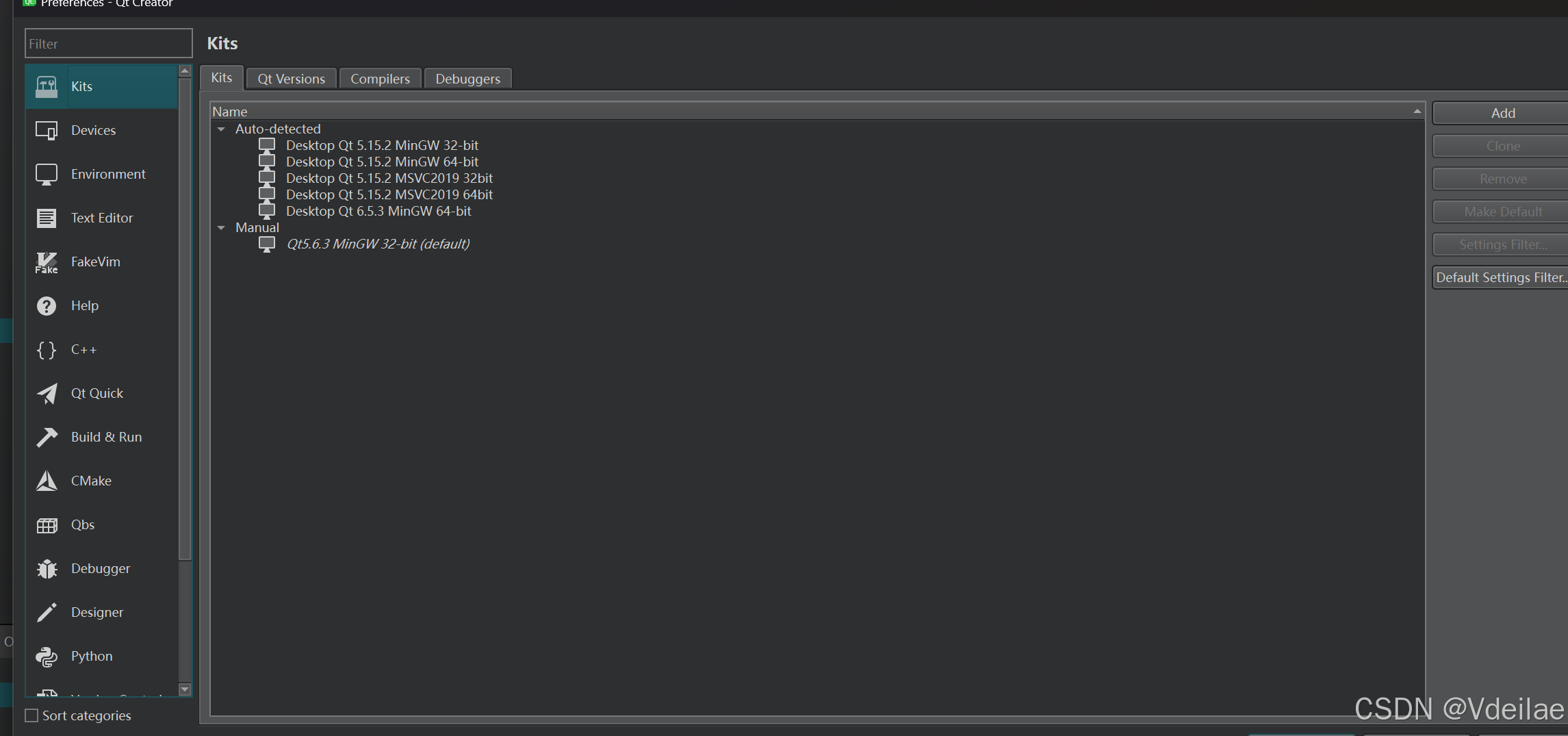This screenshot has width=1568, height=736.
Task: Focus the Filter search field
Action: point(109,43)
